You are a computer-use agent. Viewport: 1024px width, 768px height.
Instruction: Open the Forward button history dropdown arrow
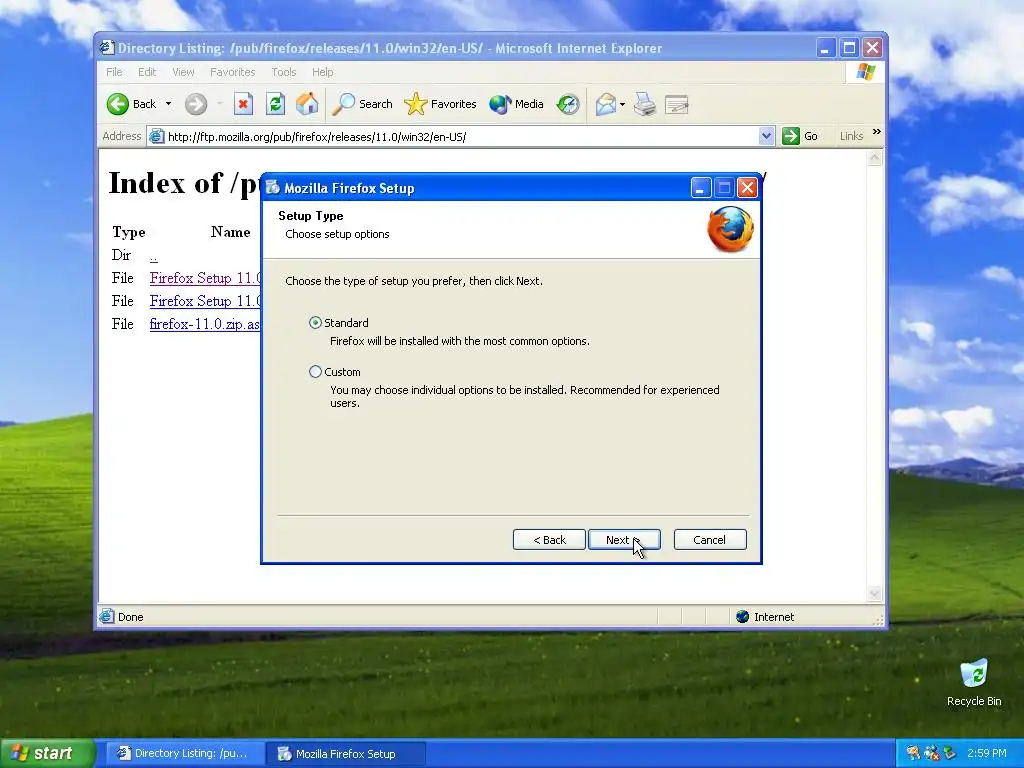point(219,104)
